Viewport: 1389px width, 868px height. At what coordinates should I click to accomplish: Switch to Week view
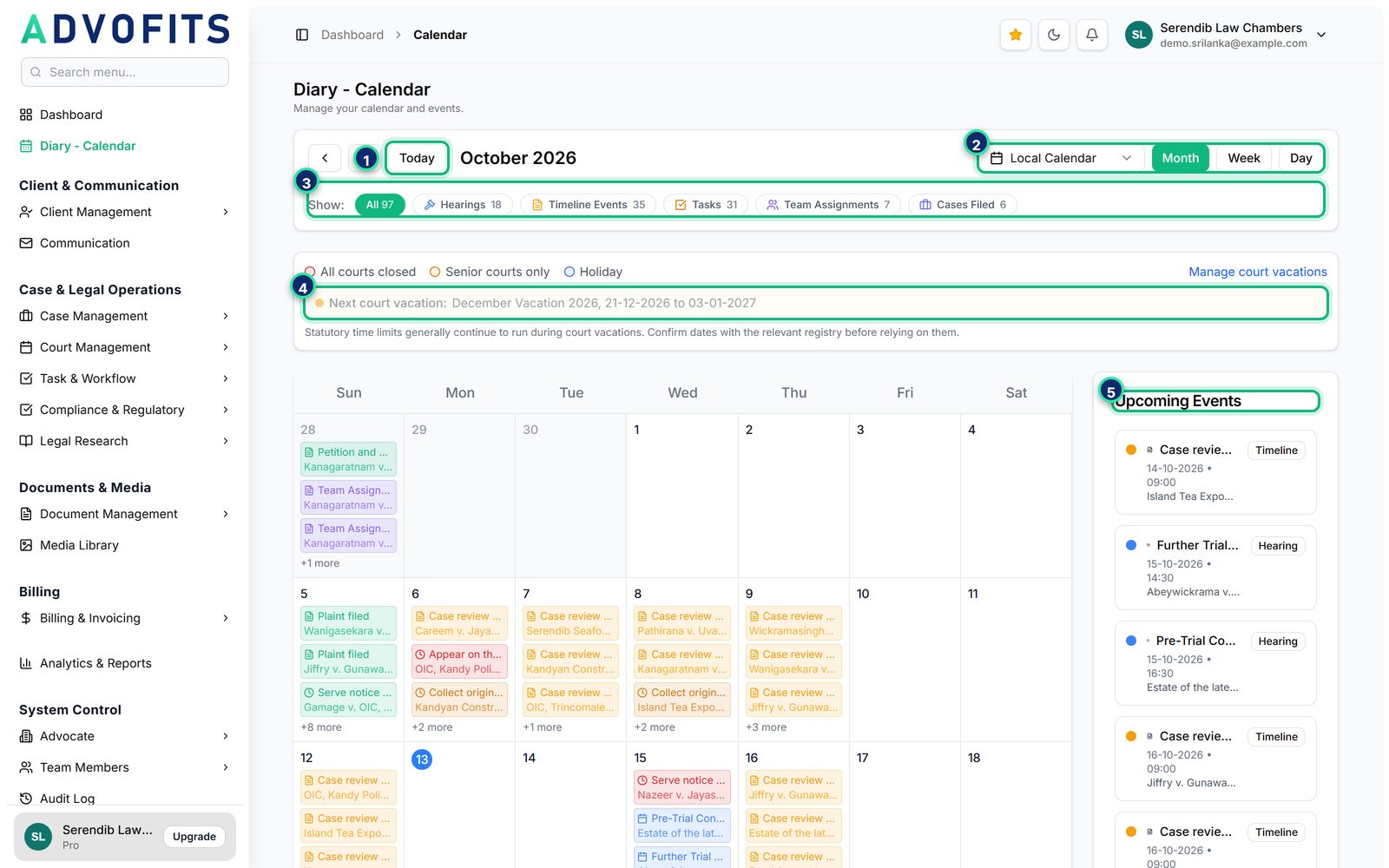tap(1244, 158)
